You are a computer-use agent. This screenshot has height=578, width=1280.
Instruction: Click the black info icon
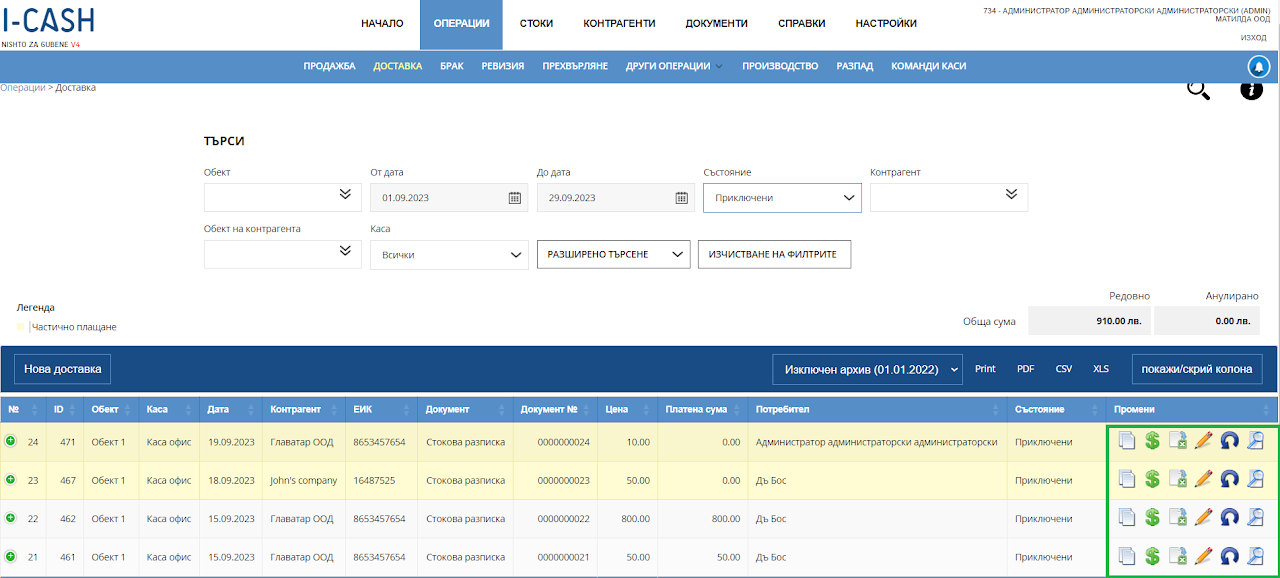tap(1252, 89)
